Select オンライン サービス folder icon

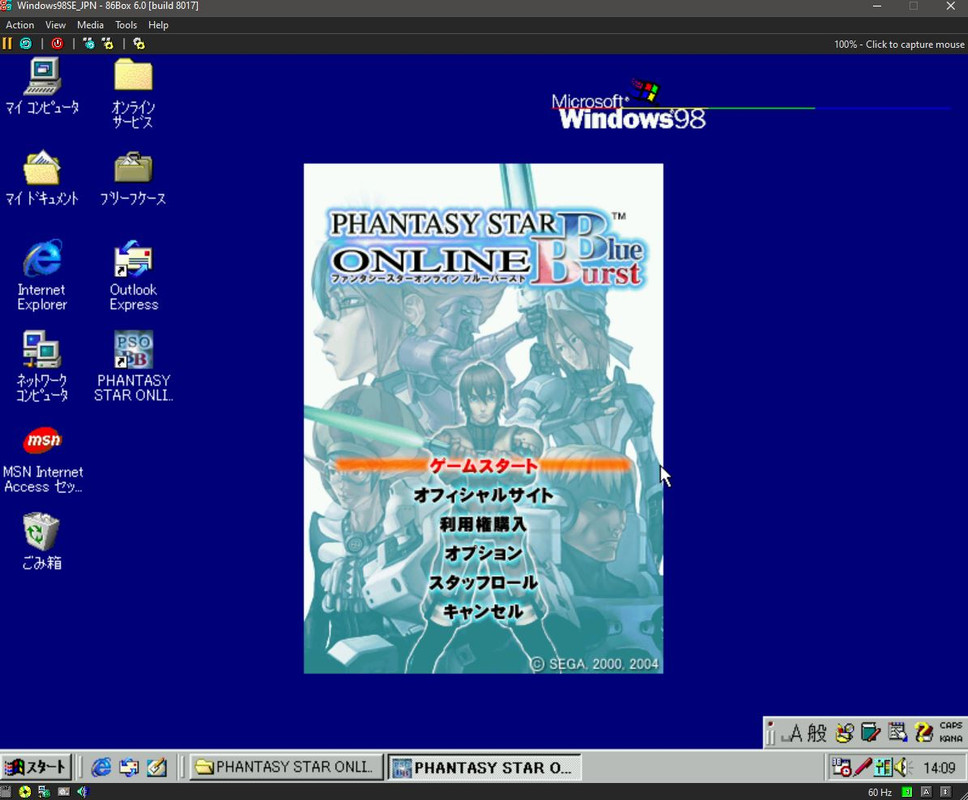click(x=133, y=93)
